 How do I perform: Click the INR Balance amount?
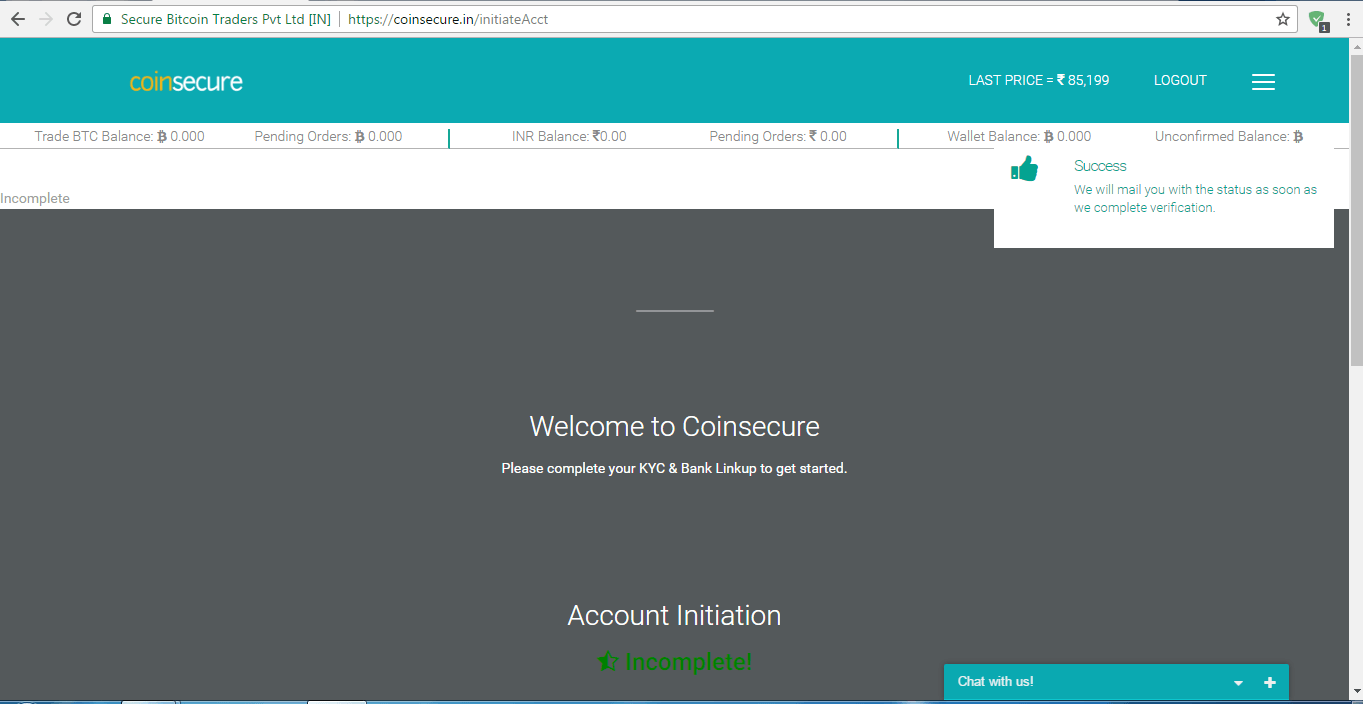[x=609, y=136]
